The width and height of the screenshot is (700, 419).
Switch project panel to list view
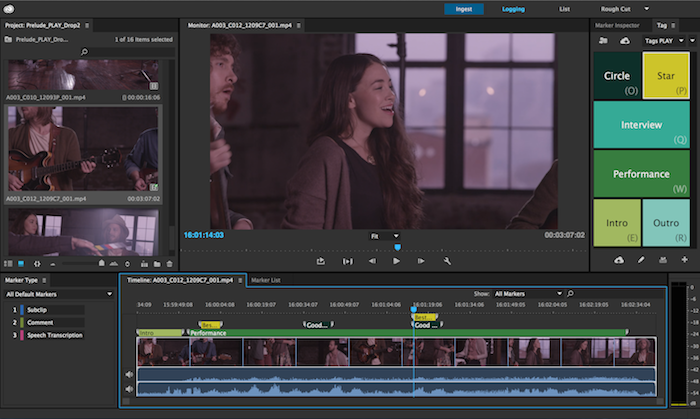8,264
